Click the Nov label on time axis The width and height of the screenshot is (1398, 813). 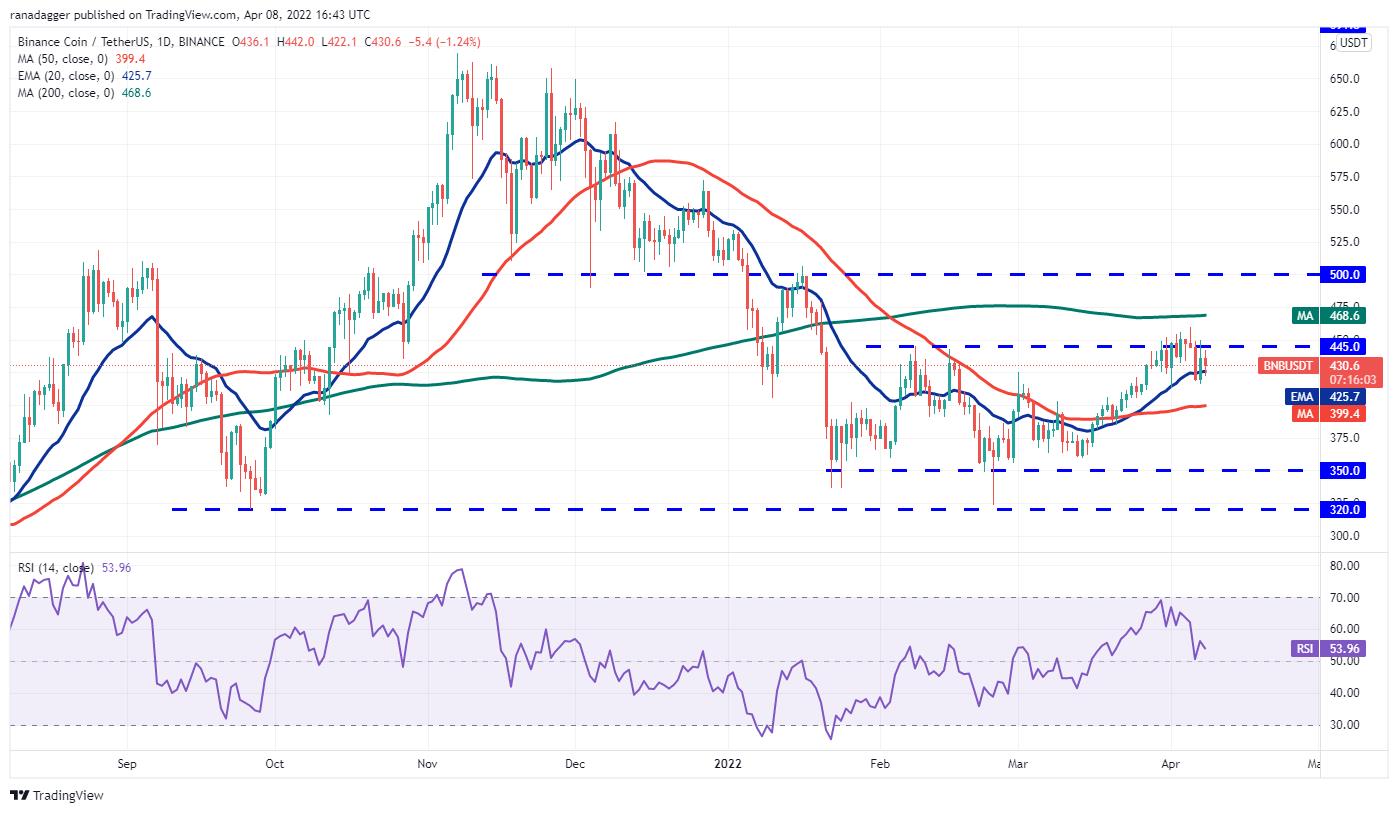[x=428, y=764]
